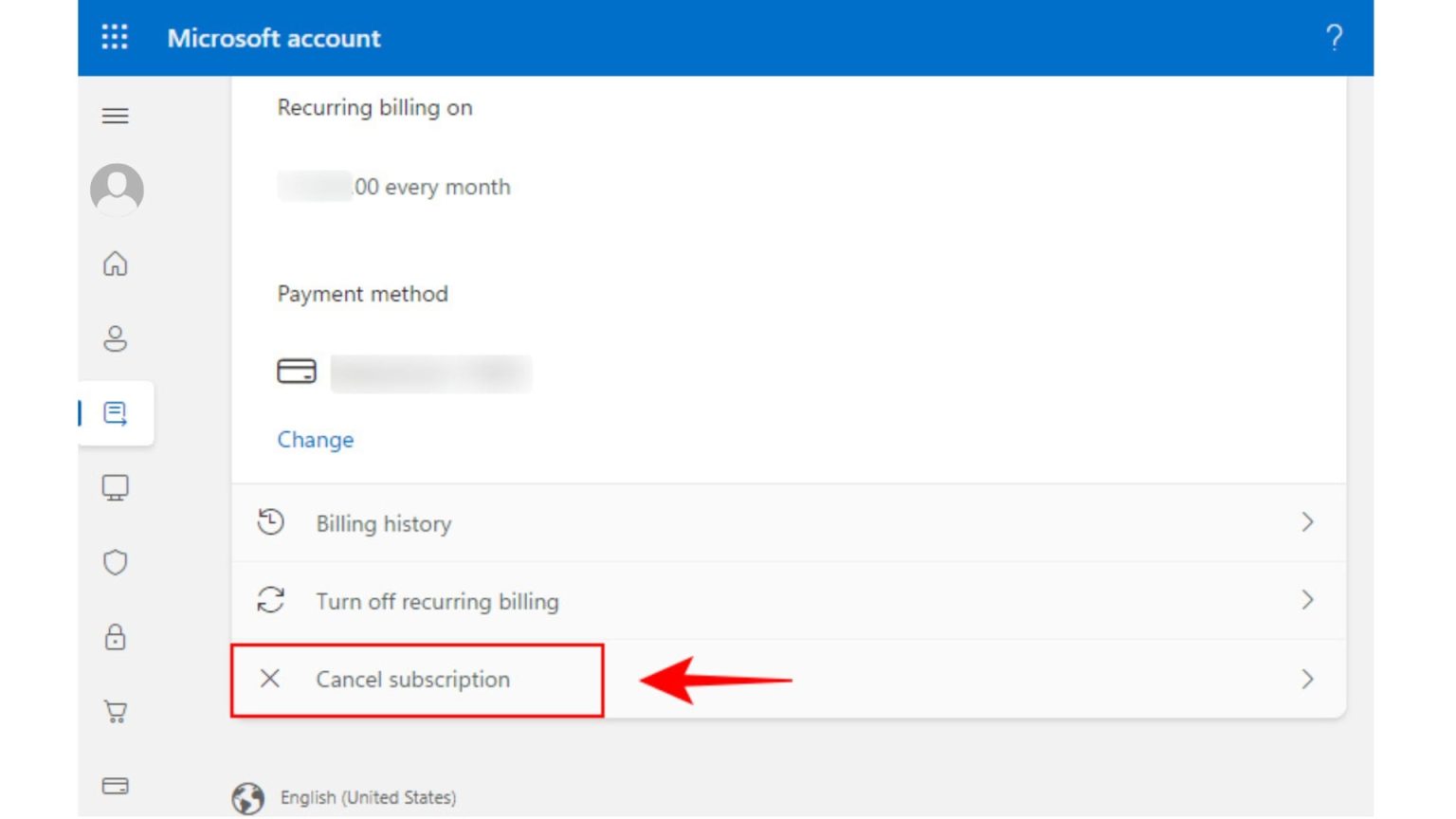Open the Devices sidebar icon
This screenshot has height=819, width=1456.
(115, 487)
